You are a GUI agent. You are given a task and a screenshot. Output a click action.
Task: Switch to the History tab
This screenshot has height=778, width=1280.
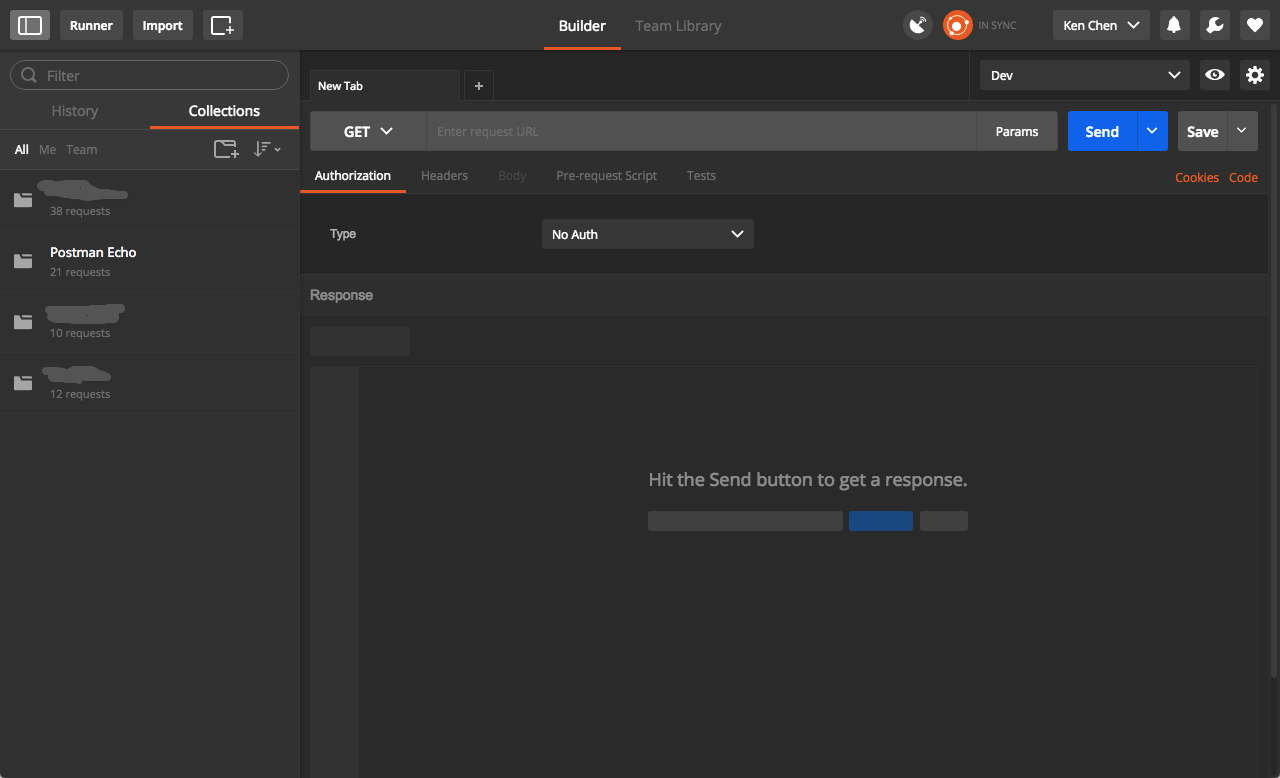[x=75, y=111]
